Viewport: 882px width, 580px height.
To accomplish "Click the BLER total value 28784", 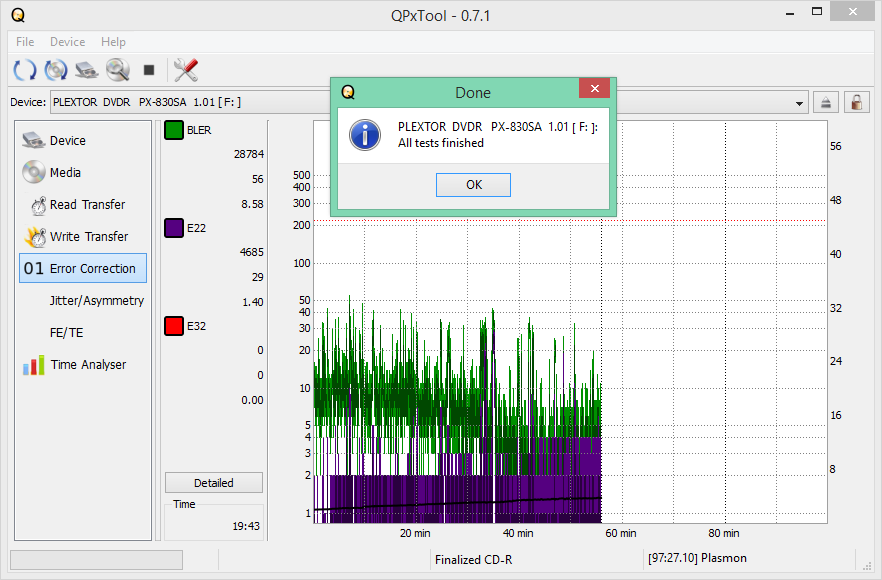I will [249, 154].
